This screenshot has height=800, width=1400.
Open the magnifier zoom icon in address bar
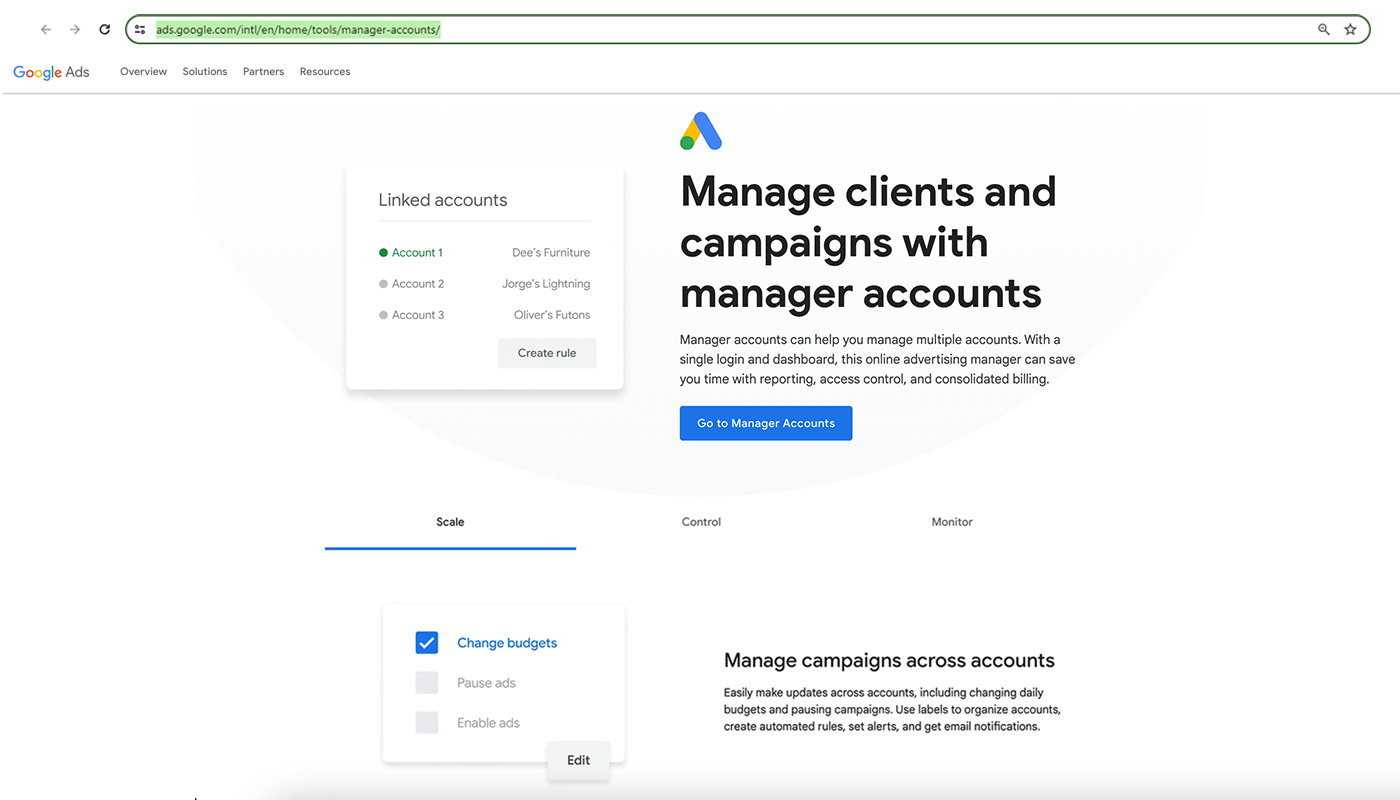tap(1323, 29)
